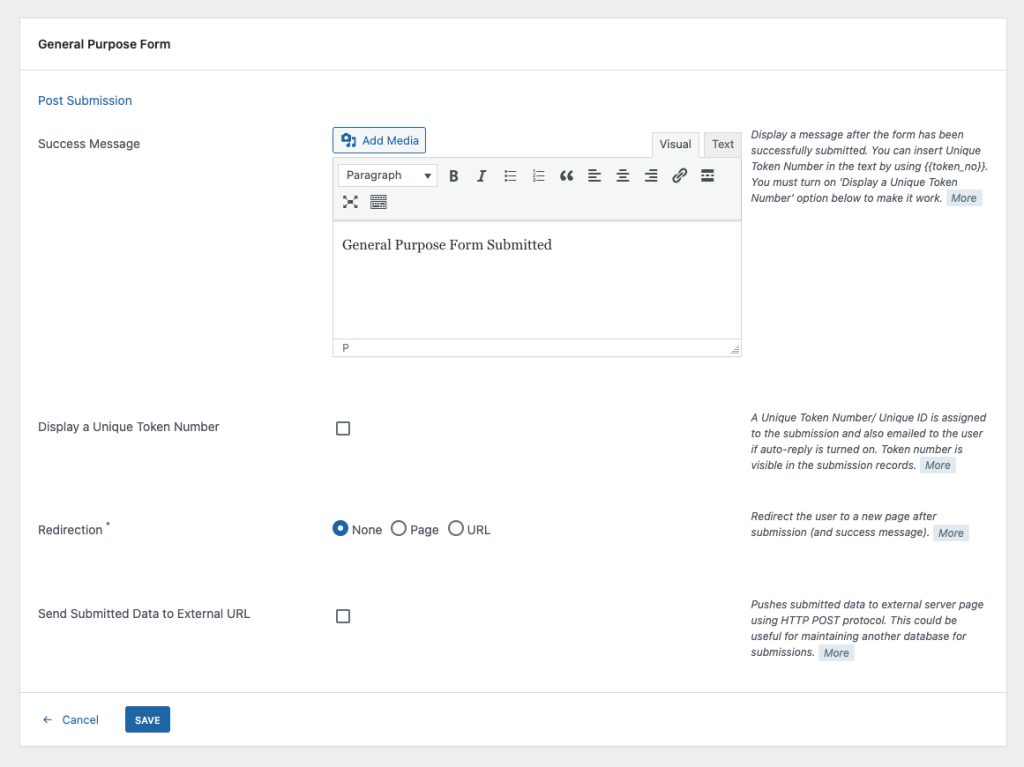Open the More info about Redirection
The image size is (1024, 767).
tap(950, 533)
